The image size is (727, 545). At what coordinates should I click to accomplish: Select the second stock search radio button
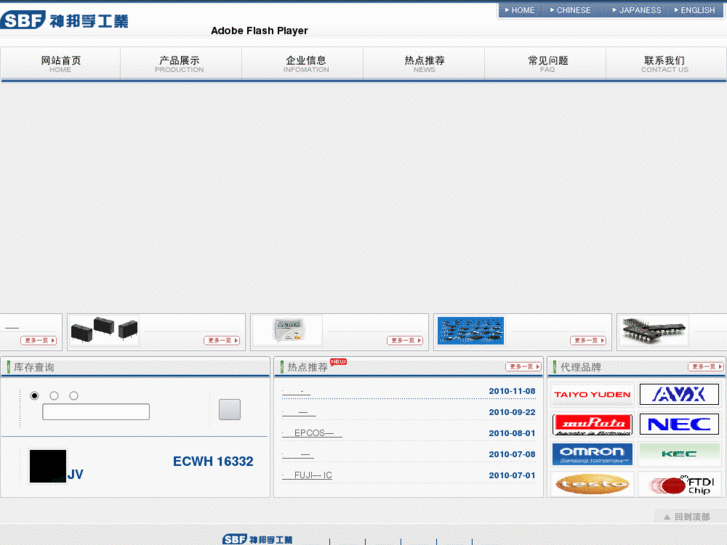pyautogui.click(x=54, y=396)
